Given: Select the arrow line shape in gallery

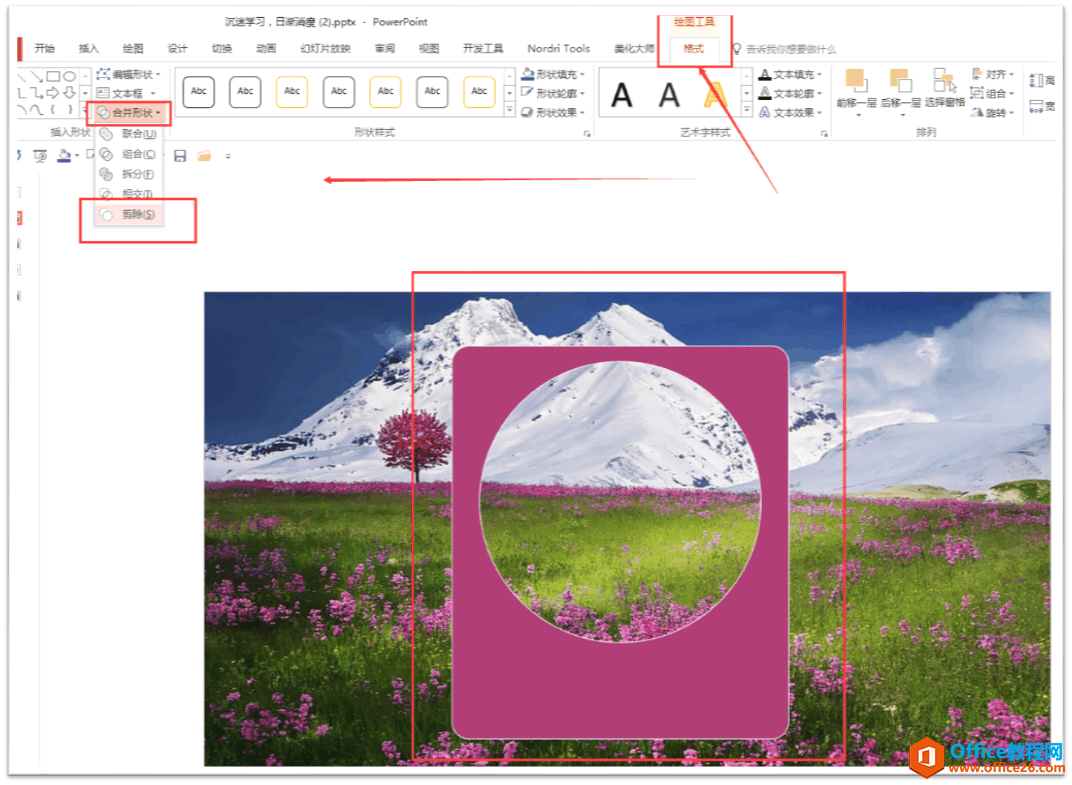Looking at the screenshot, I should (37, 76).
